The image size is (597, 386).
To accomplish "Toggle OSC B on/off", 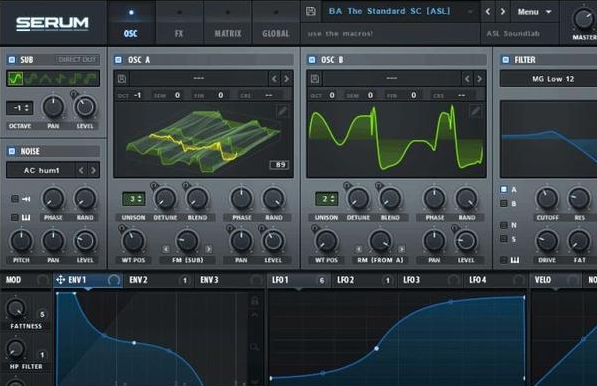I will point(312,60).
